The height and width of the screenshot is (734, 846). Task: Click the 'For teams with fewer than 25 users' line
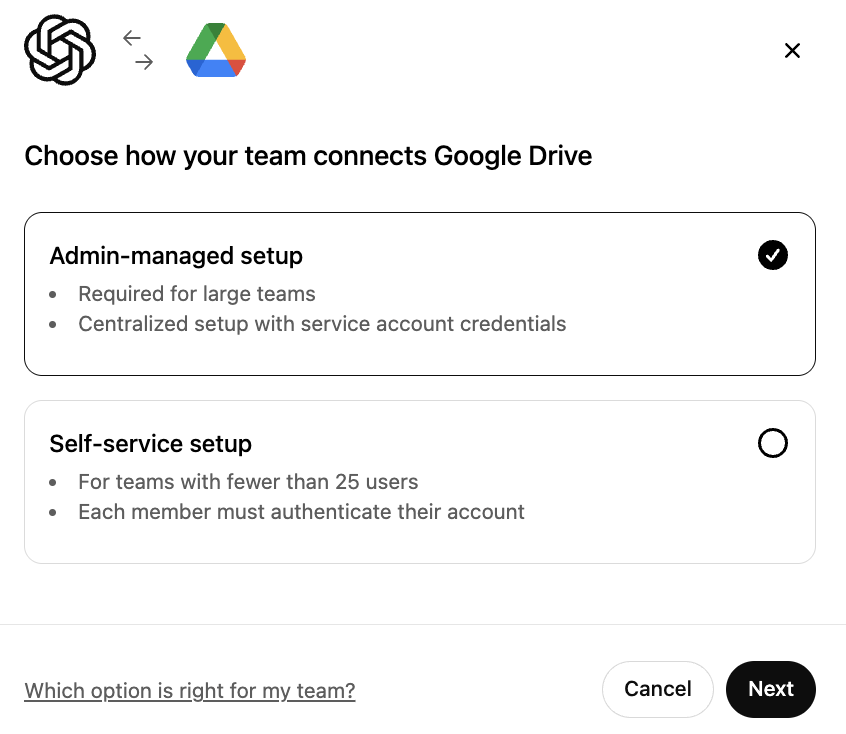point(248,482)
